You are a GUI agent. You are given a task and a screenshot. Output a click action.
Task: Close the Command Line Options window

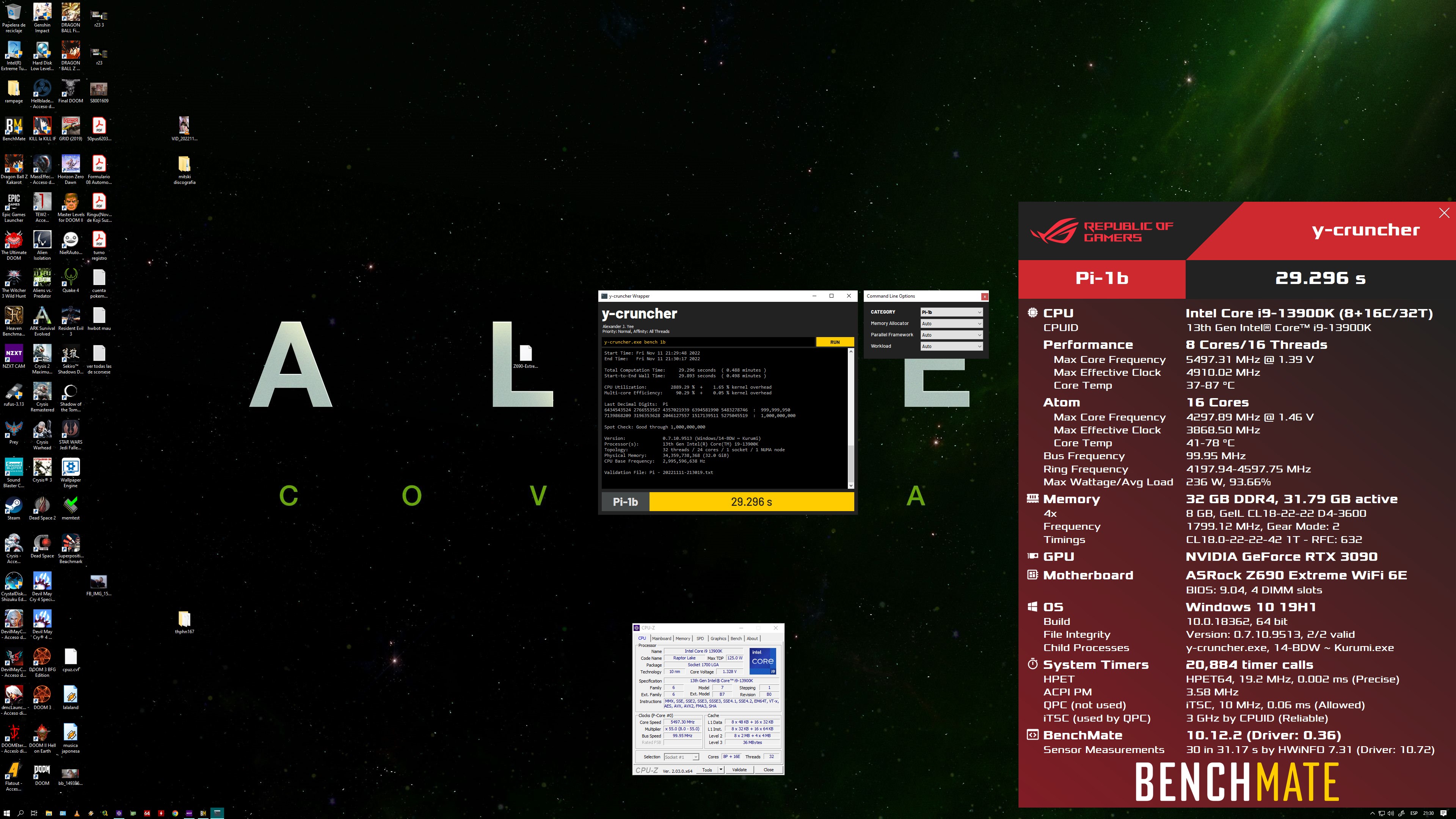(x=985, y=296)
